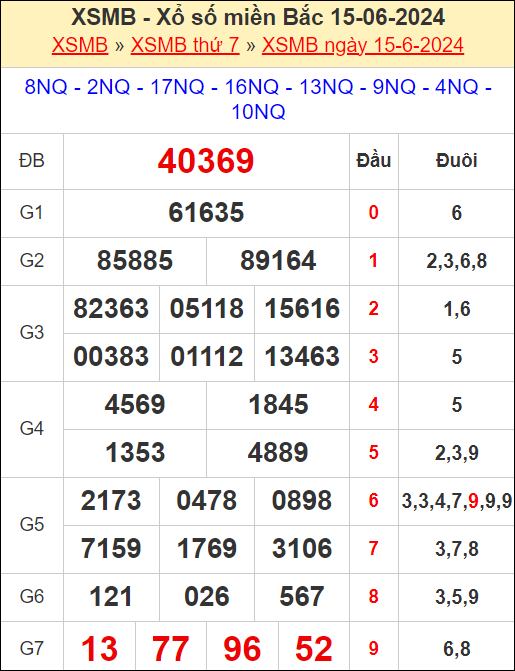Open the XSMB thứ 7 link
The height and width of the screenshot is (671, 515).
[185, 45]
